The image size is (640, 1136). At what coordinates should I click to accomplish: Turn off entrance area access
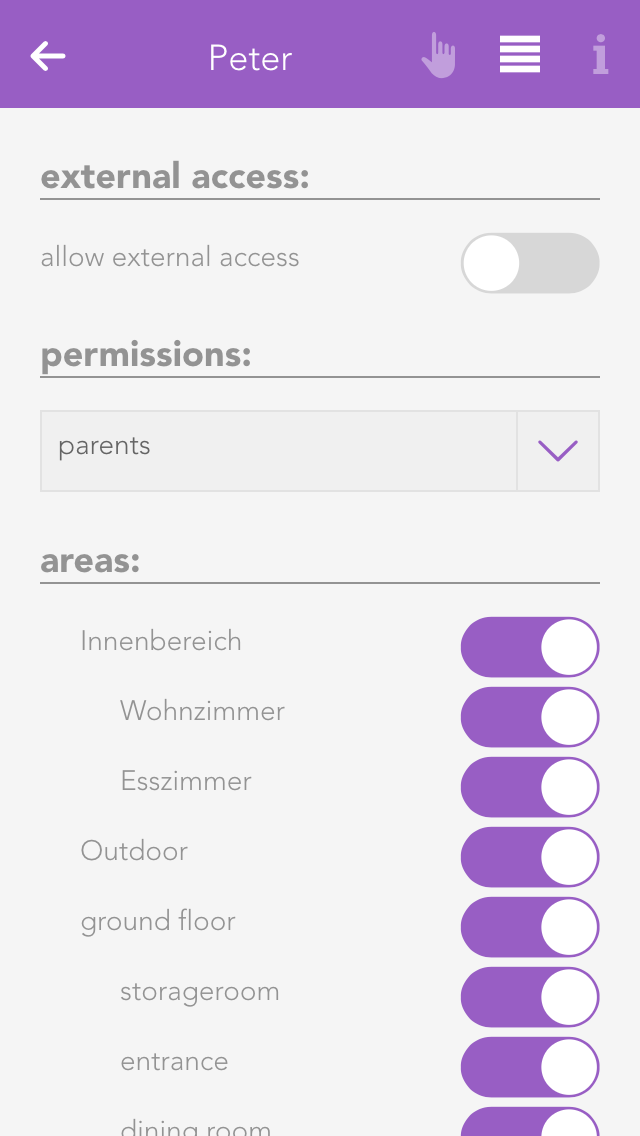coord(530,1067)
